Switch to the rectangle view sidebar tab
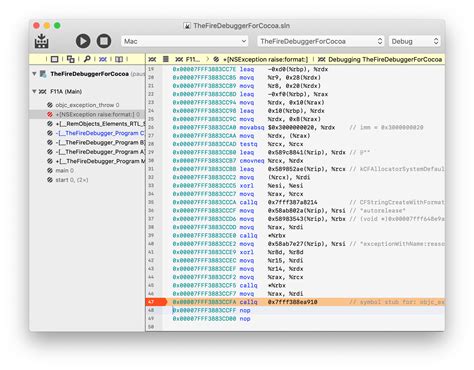This screenshot has height=370, width=474. [54, 59]
